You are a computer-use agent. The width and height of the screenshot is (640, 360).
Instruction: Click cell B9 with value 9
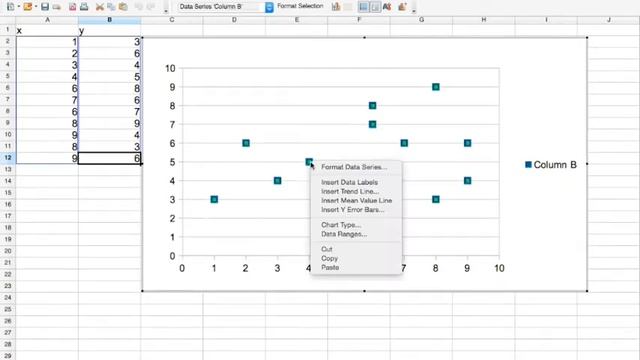click(109, 123)
